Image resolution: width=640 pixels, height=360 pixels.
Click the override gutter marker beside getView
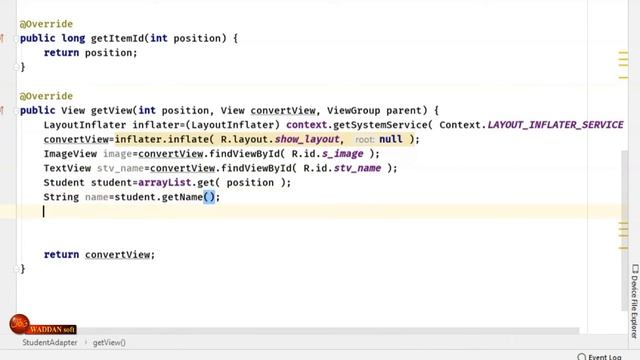click(2, 110)
